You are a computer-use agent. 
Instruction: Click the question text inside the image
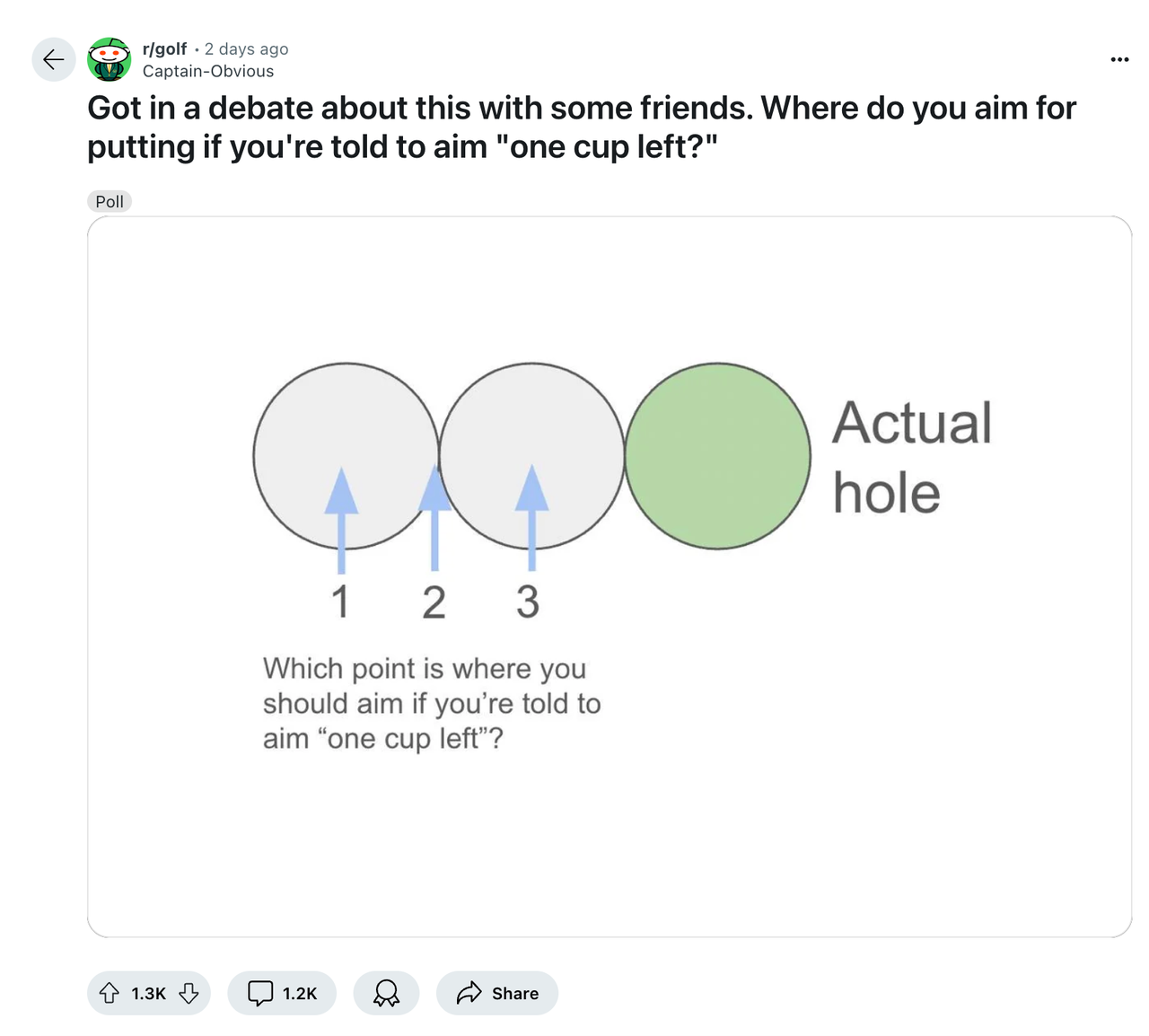tap(432, 703)
